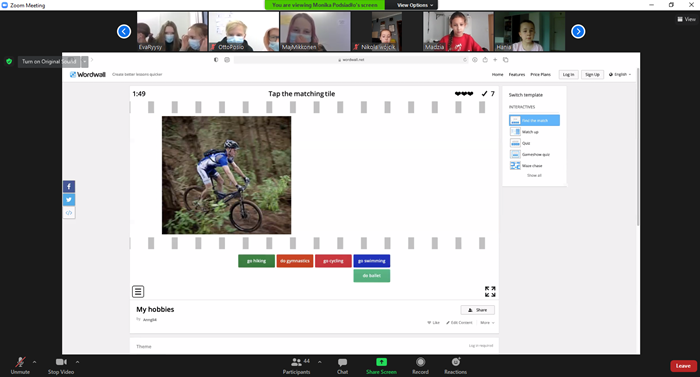Tap the red go cycling tile

pyautogui.click(x=333, y=261)
